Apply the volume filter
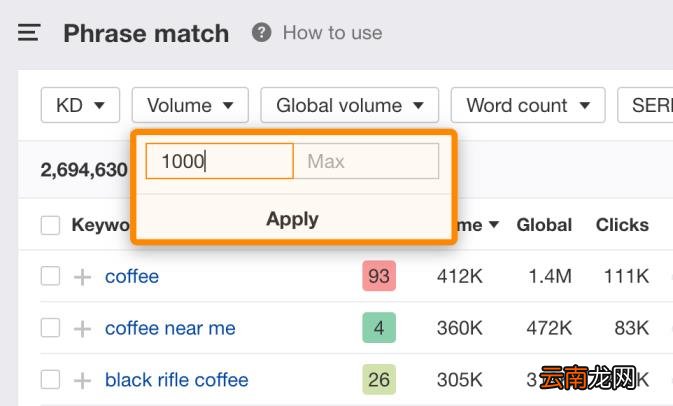 [x=292, y=219]
